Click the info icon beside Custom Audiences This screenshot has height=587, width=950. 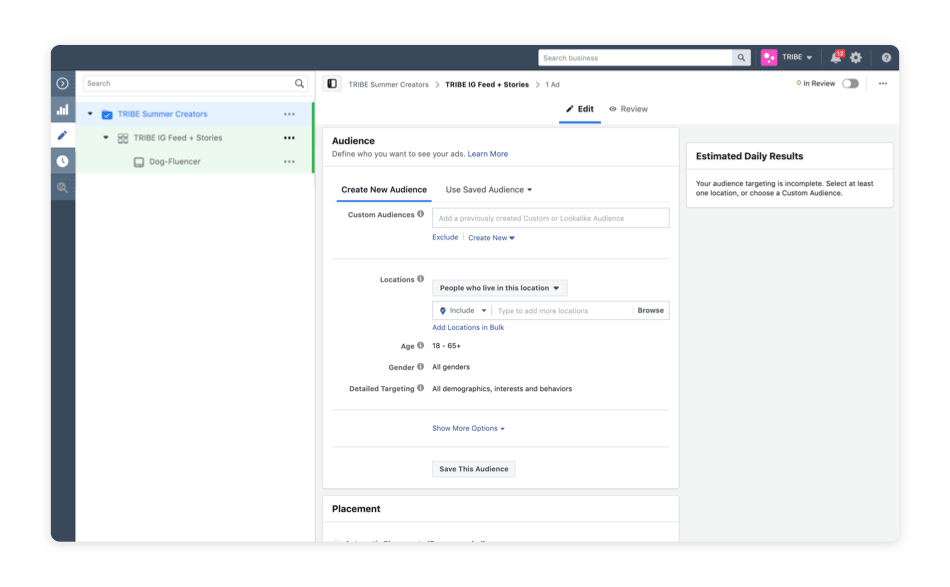(420, 214)
